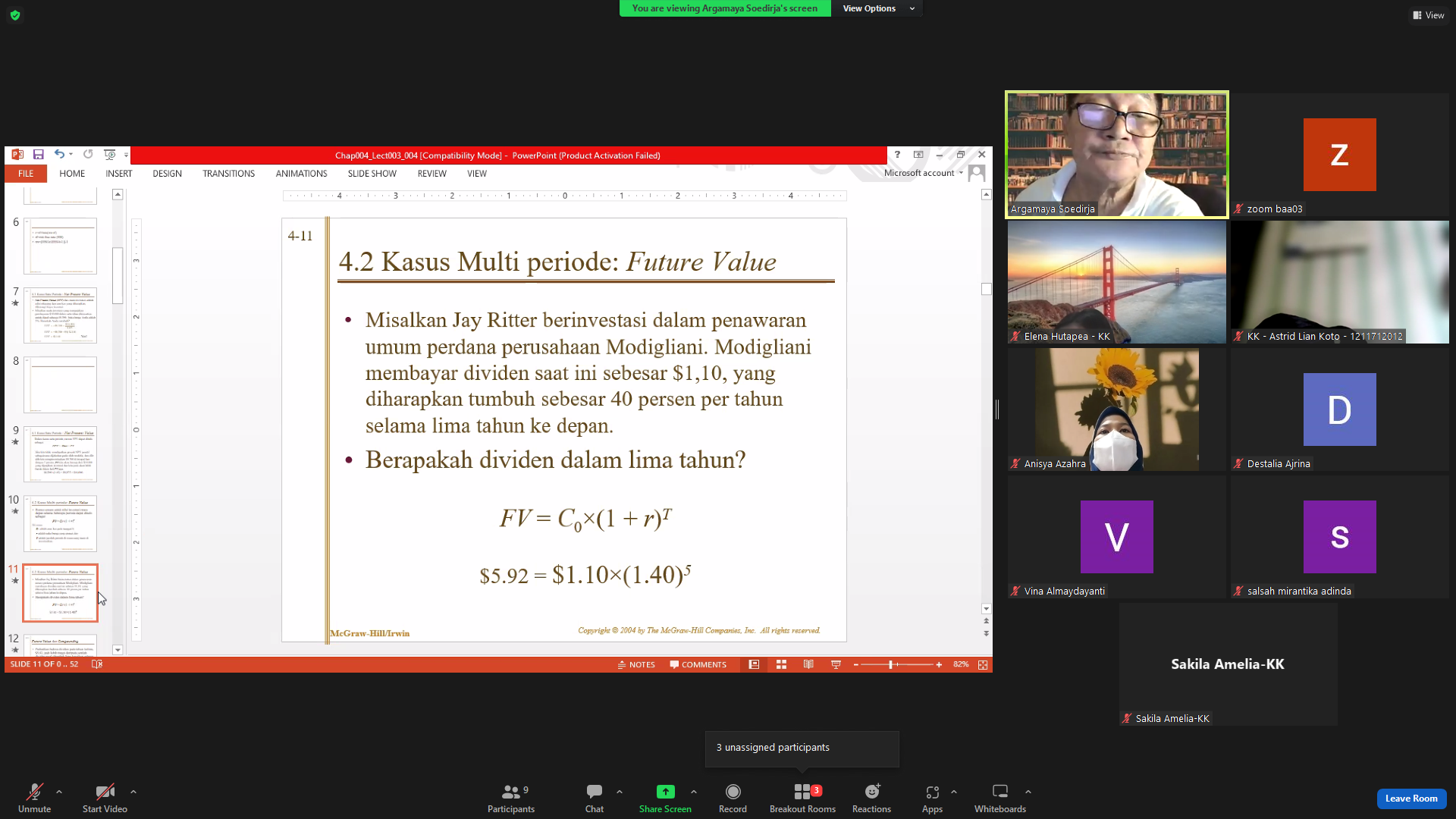This screenshot has height=819, width=1456.
Task: Start recording with the Record button
Action: 733,799
